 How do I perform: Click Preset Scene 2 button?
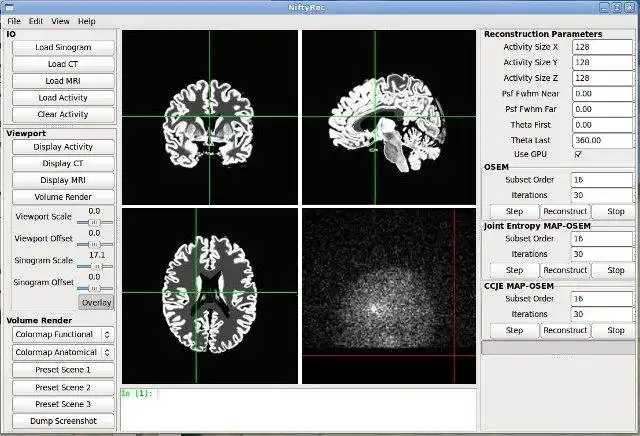tap(63, 387)
